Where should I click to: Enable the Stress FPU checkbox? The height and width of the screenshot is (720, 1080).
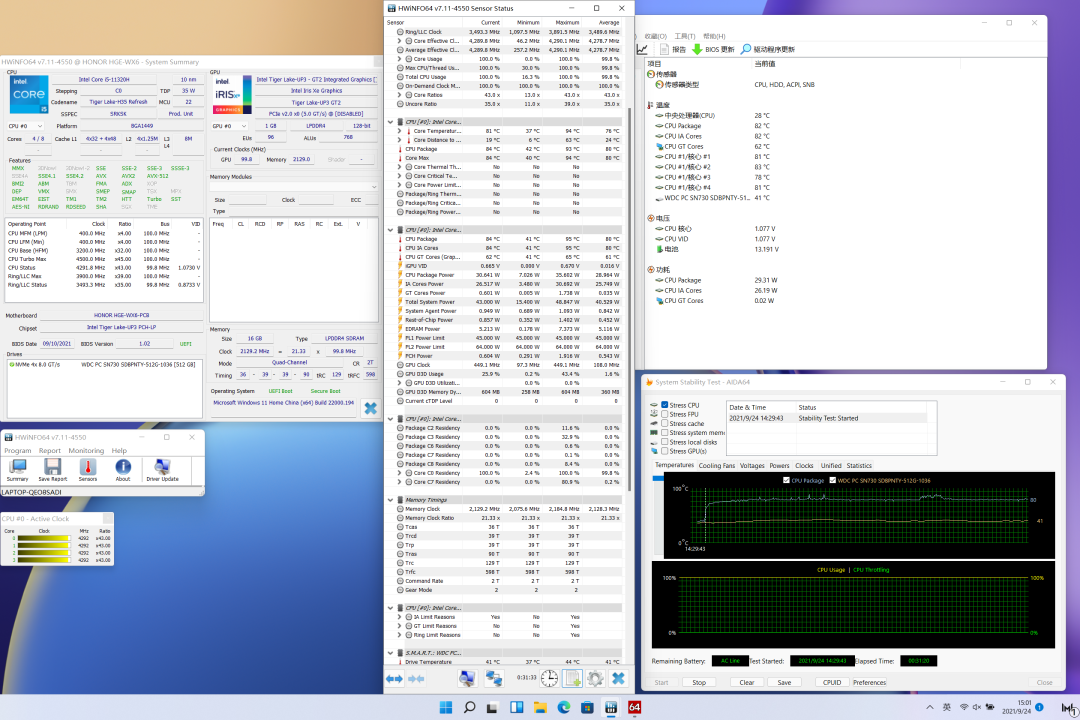pos(665,414)
